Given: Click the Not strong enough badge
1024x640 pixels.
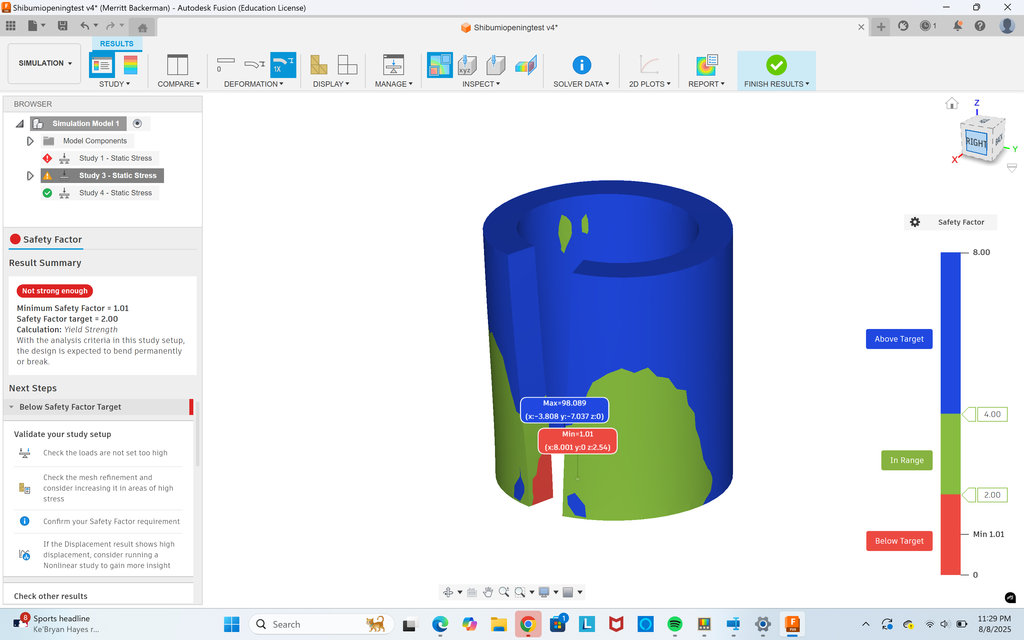Looking at the screenshot, I should click(55, 291).
